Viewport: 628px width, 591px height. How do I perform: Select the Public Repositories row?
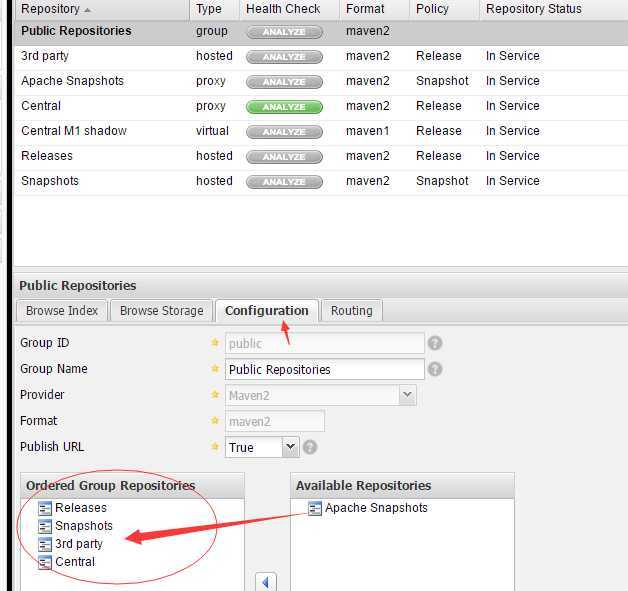(320, 32)
